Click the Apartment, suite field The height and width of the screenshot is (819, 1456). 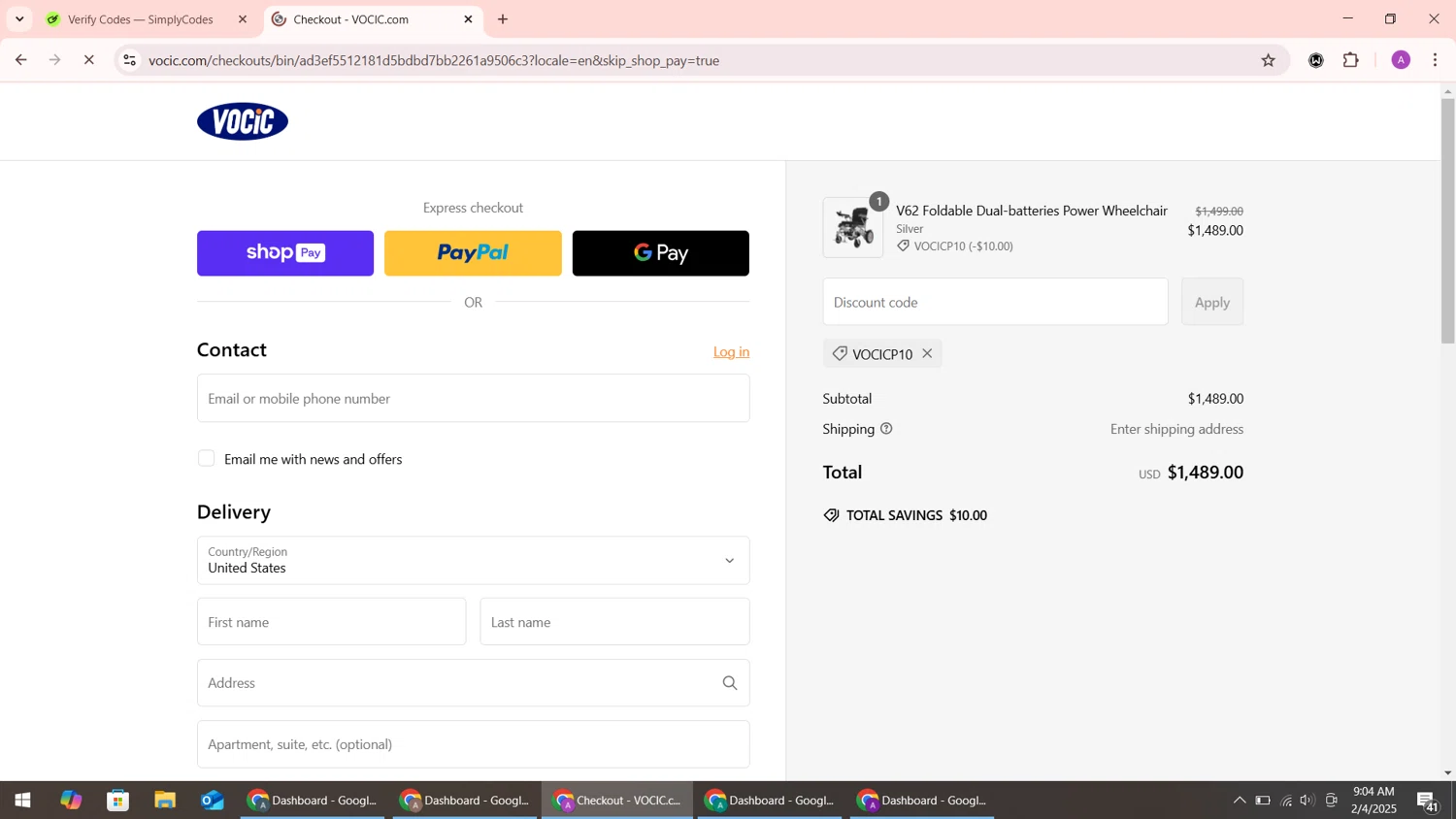click(473, 744)
